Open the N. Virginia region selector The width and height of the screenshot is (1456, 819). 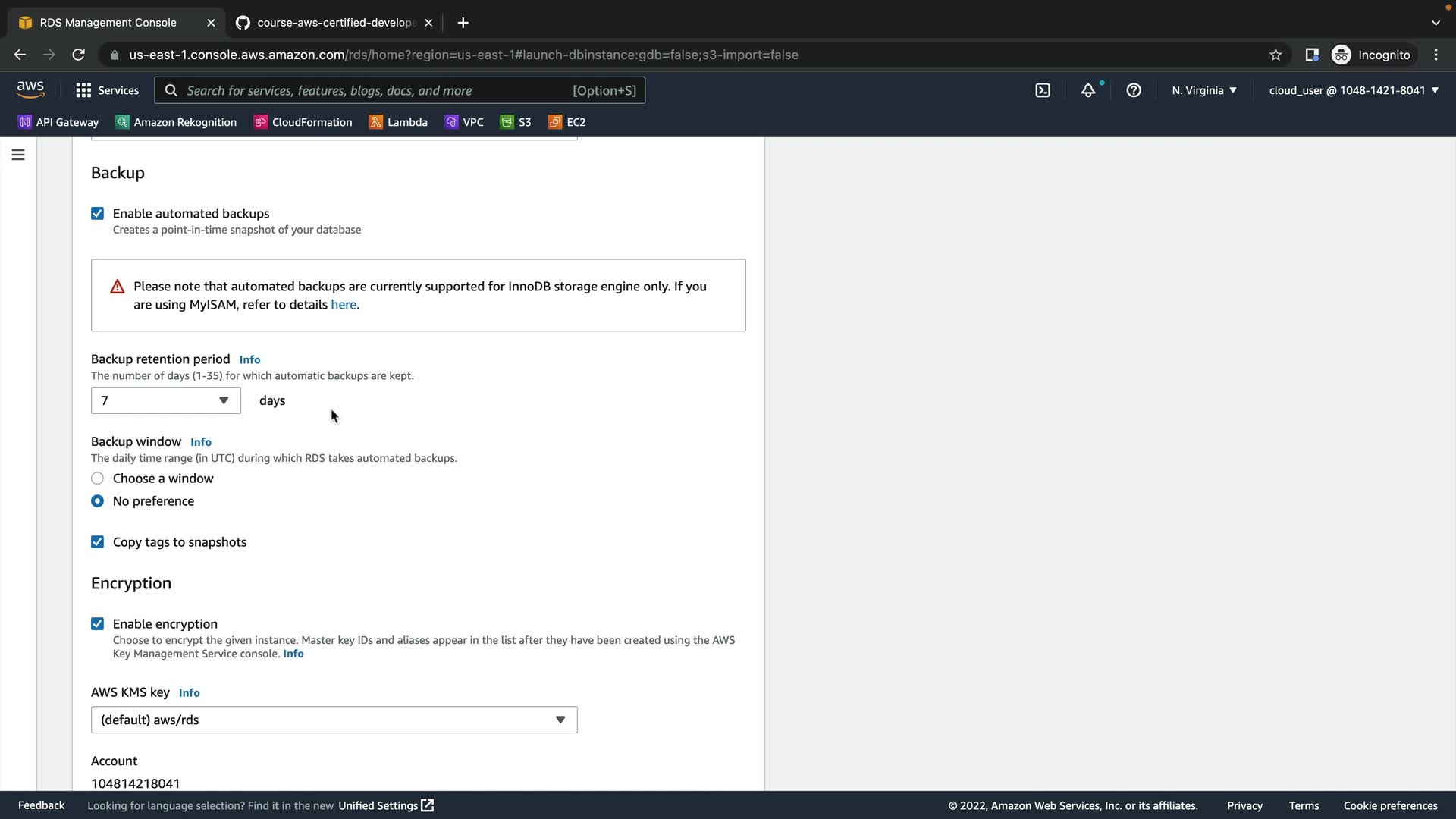(1203, 90)
